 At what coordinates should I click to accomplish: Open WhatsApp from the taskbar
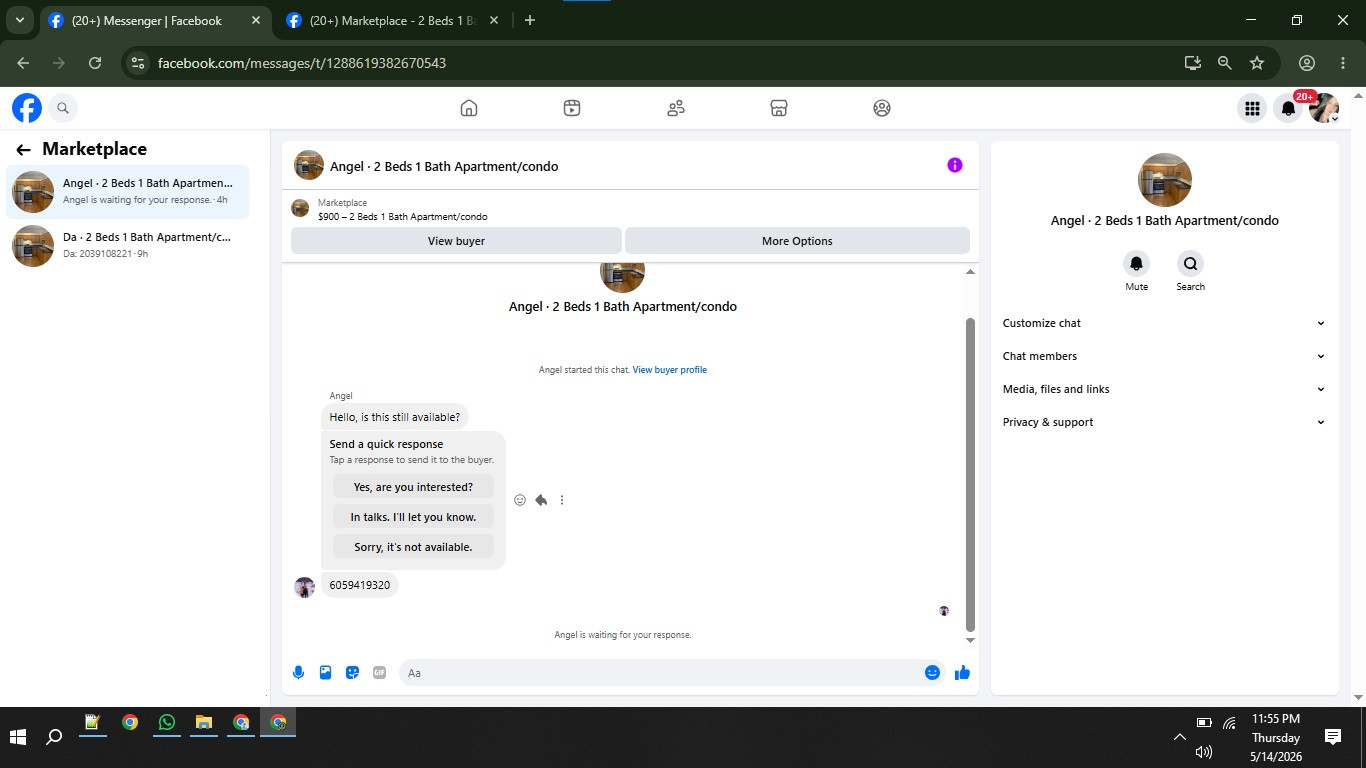click(166, 723)
